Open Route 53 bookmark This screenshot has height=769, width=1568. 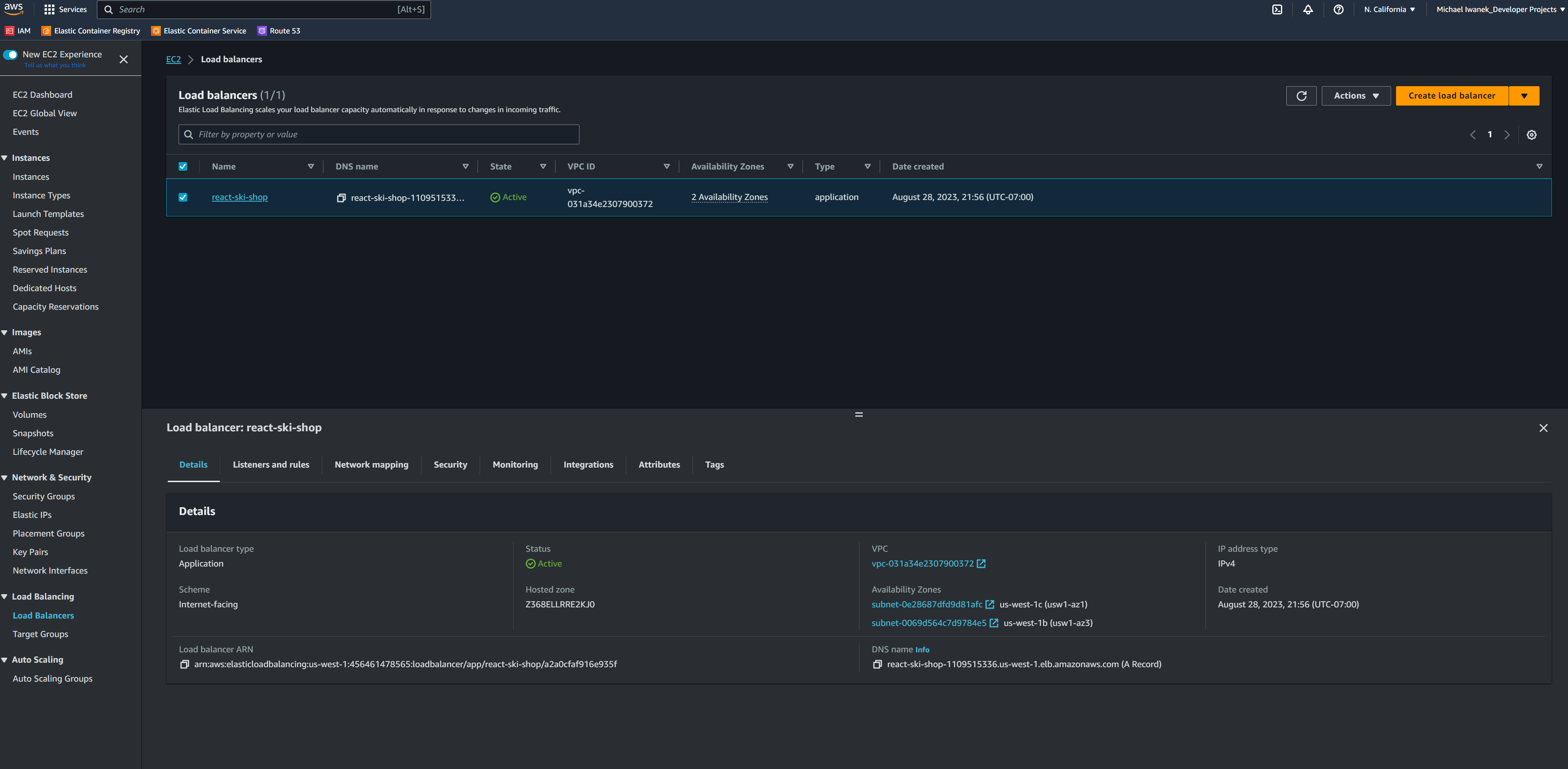pos(279,31)
